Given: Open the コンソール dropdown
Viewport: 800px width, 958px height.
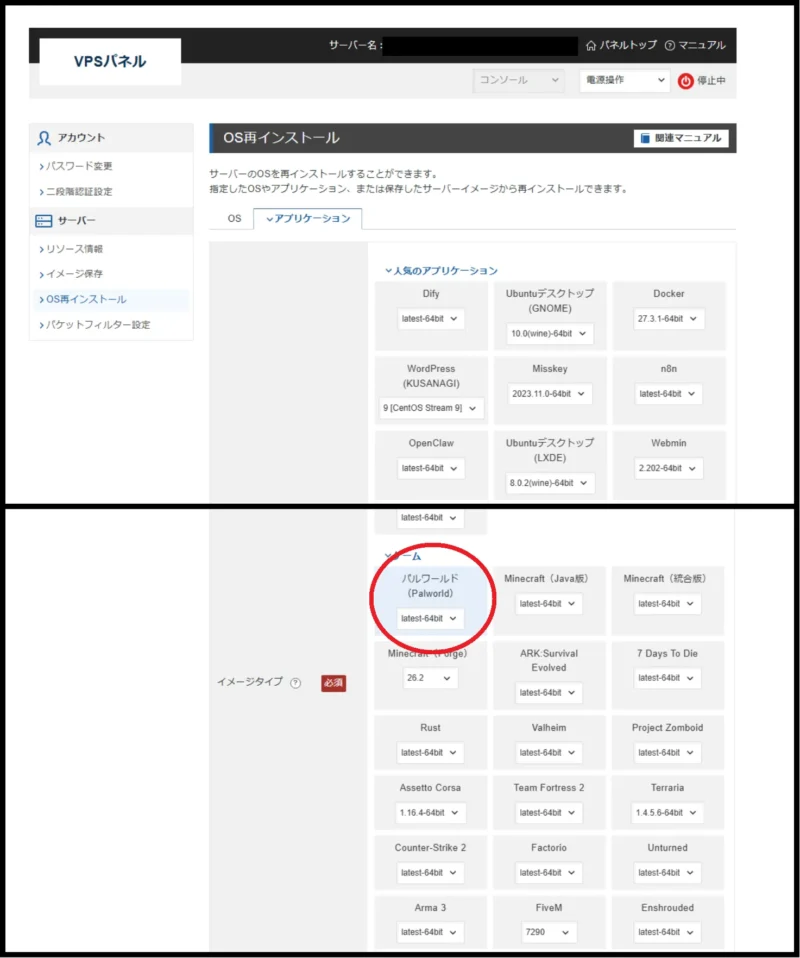Looking at the screenshot, I should pos(518,80).
